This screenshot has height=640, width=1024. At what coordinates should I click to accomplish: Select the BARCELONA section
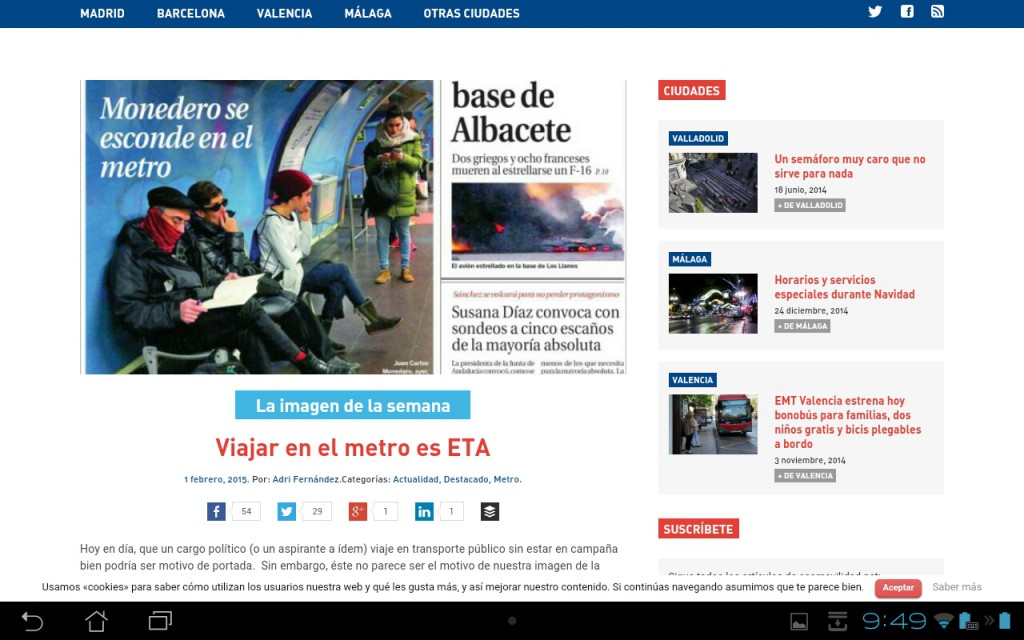coord(190,14)
